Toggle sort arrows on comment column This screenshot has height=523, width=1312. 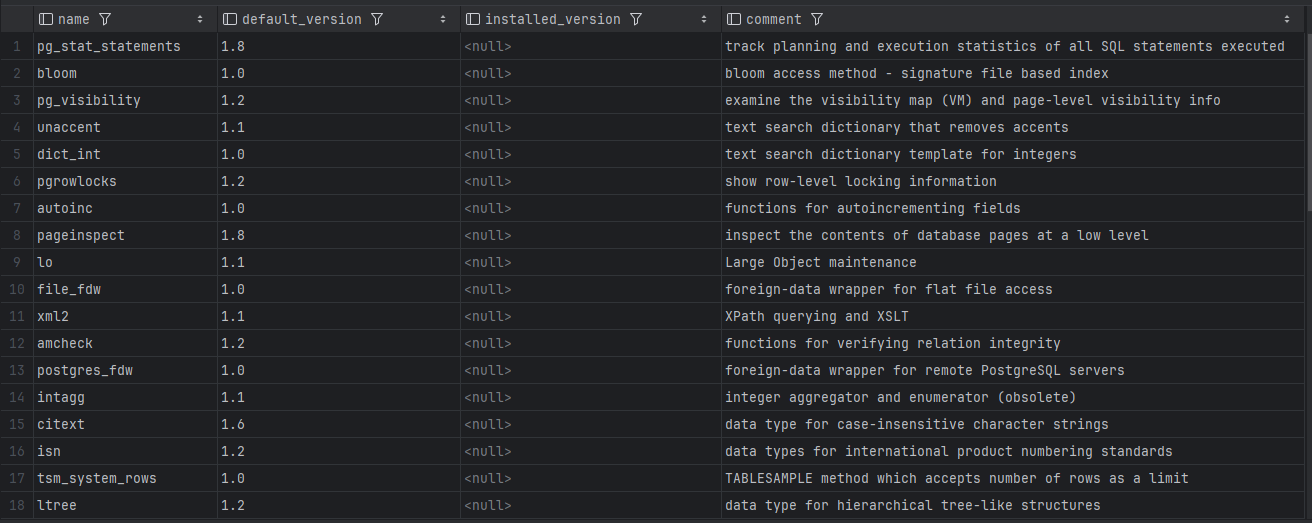point(1287,19)
